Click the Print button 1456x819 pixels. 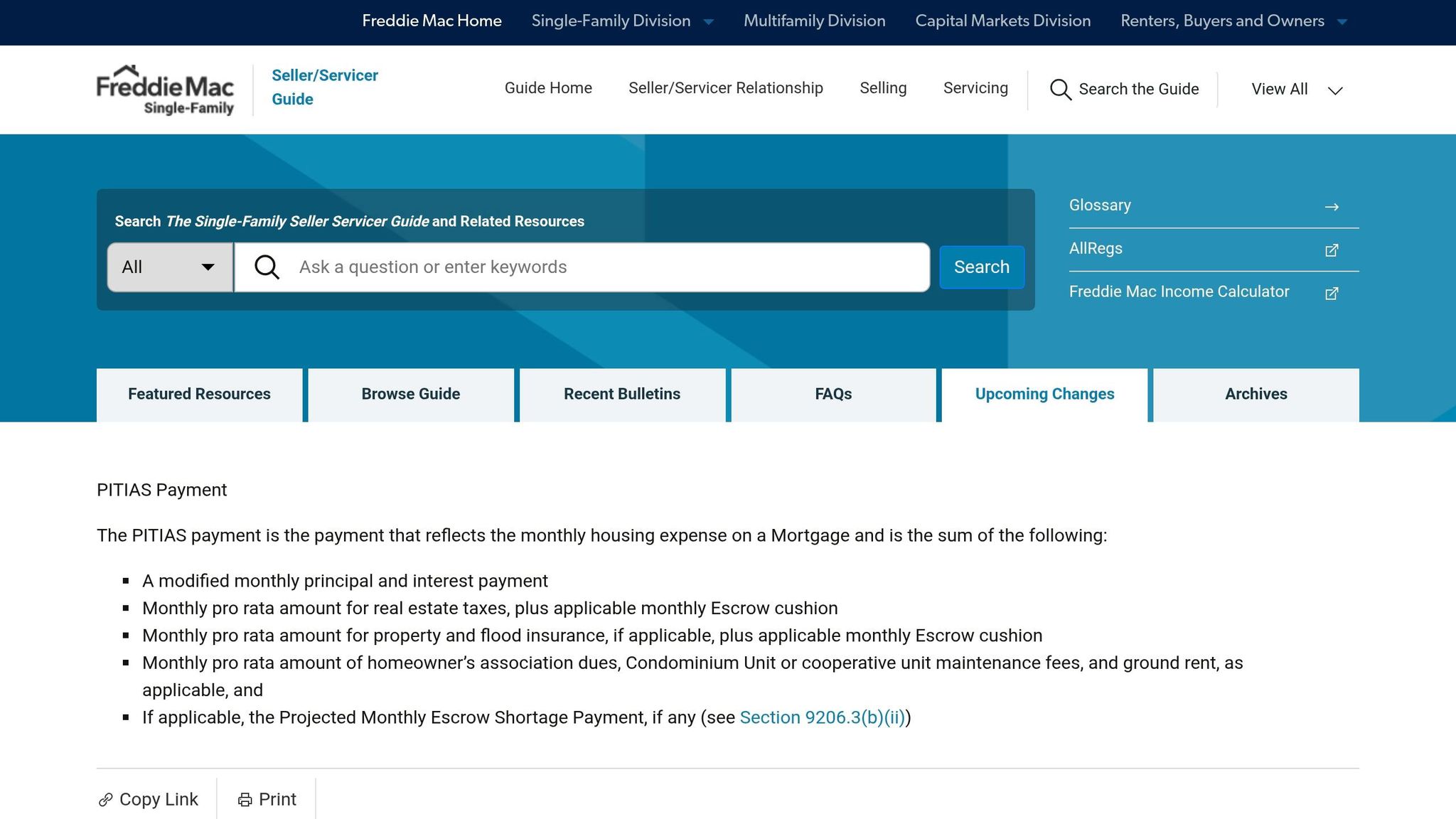[267, 800]
